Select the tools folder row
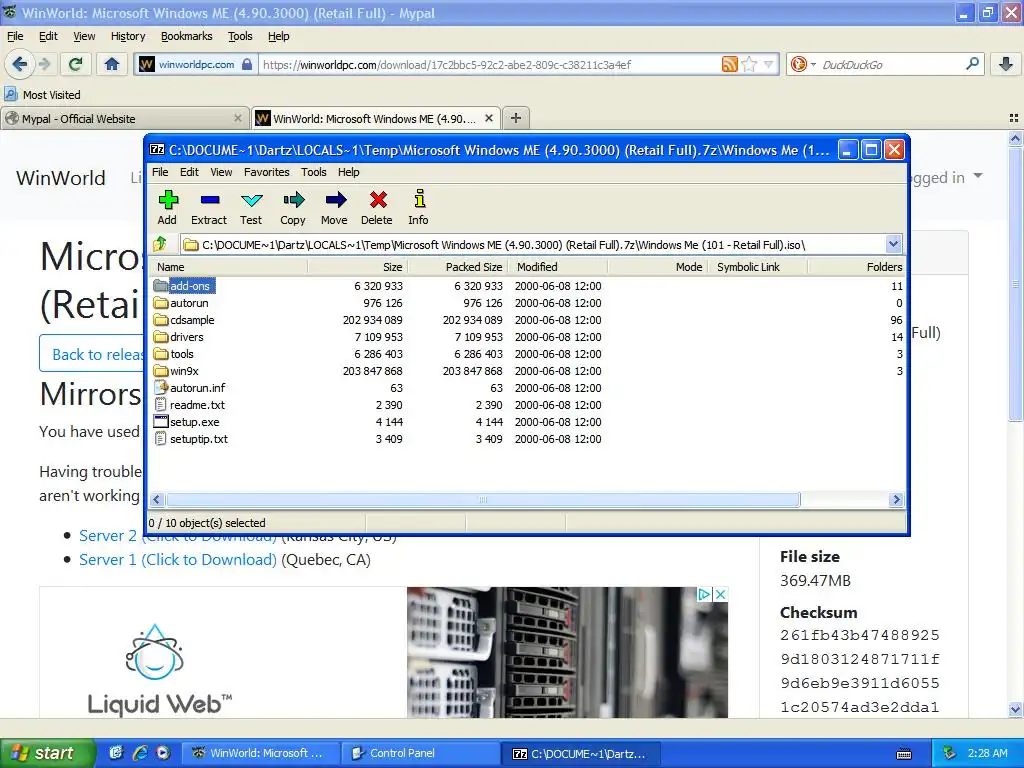 [x=526, y=354]
